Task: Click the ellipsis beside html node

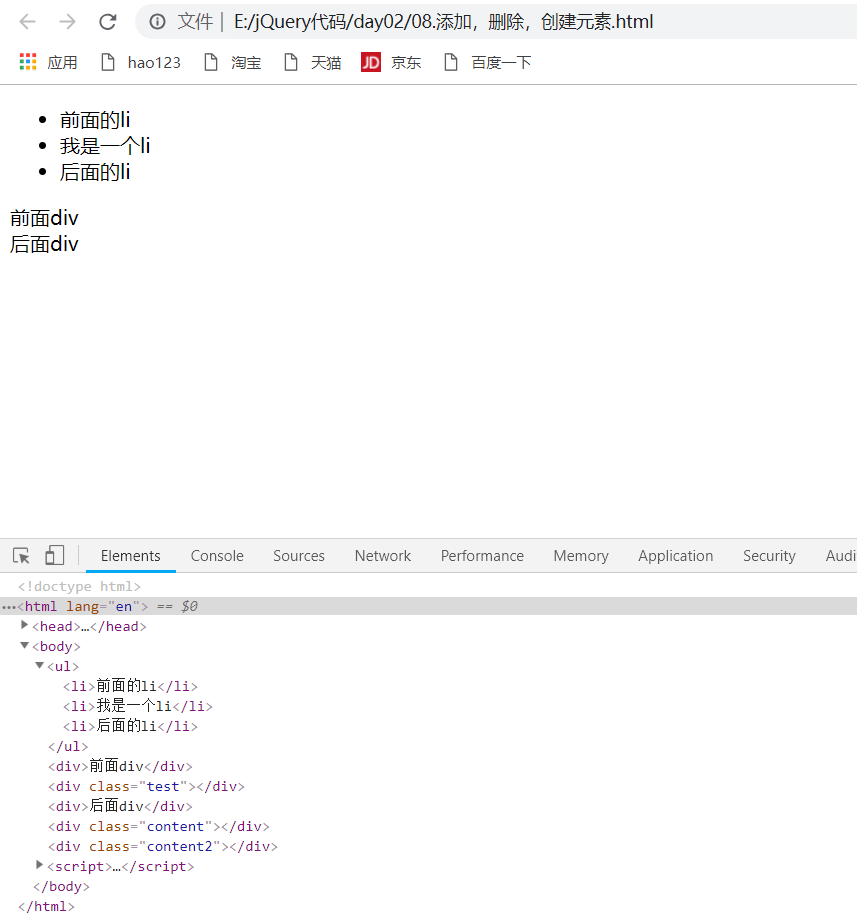Action: 8,607
